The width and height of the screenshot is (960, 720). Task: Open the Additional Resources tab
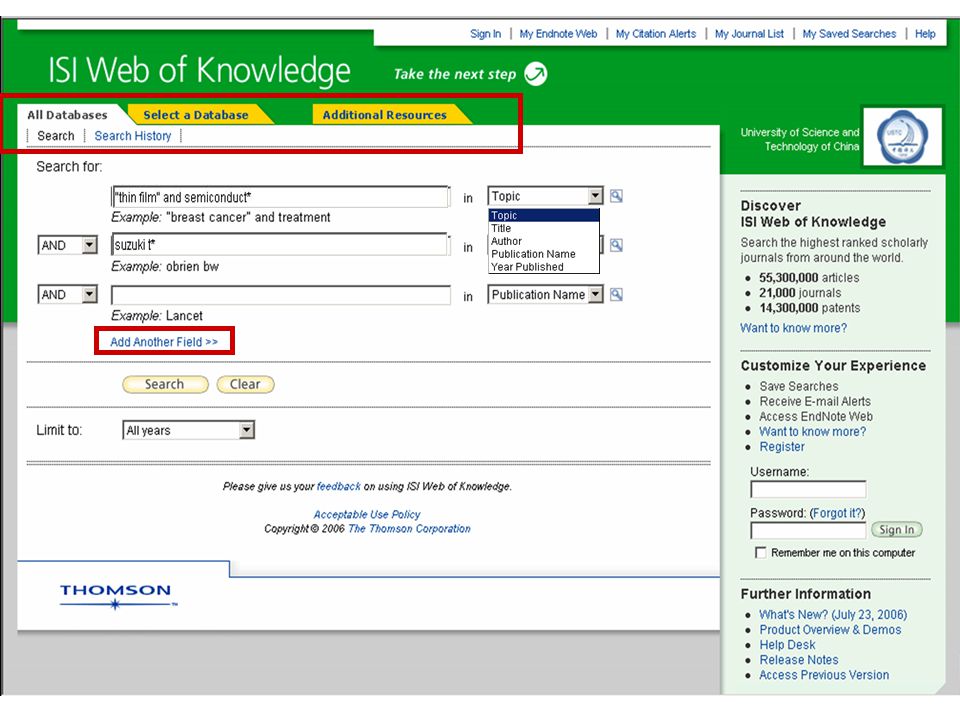(384, 114)
